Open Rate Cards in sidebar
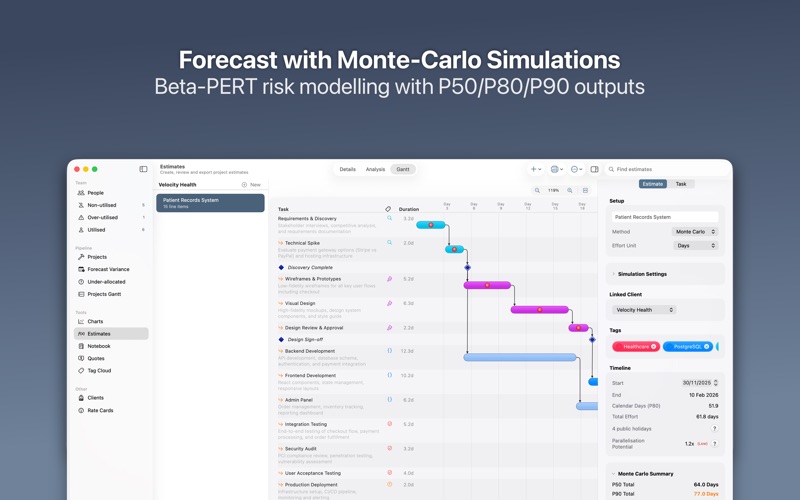Screen dimensions: 800x500 [x=100, y=410]
